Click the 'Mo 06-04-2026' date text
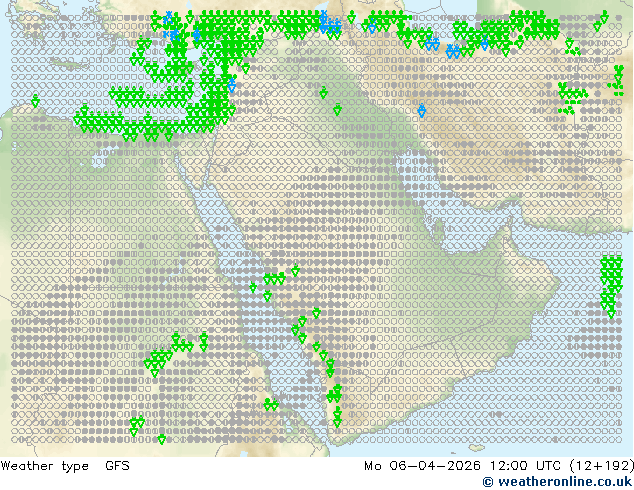Viewport: 634px width, 490px height. pos(422,466)
